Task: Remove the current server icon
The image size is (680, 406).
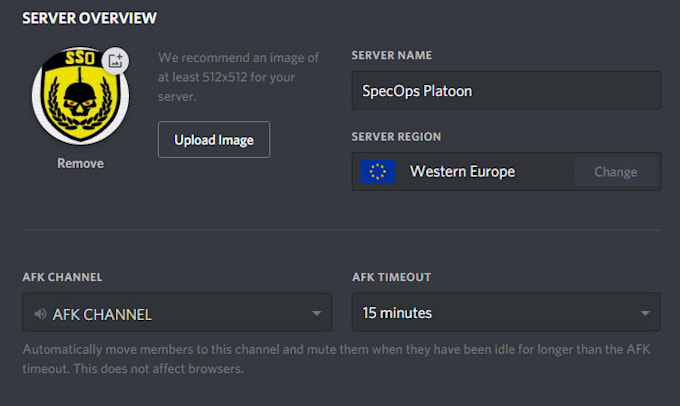Action: click(x=80, y=163)
